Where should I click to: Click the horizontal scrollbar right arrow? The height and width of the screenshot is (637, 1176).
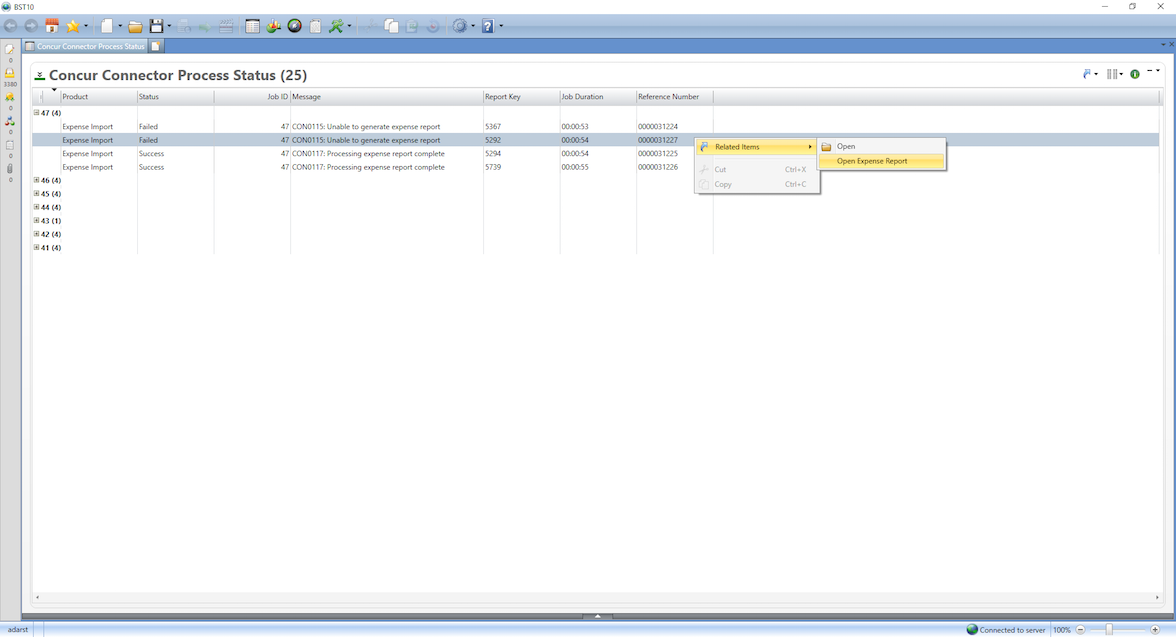[x=1157, y=597]
